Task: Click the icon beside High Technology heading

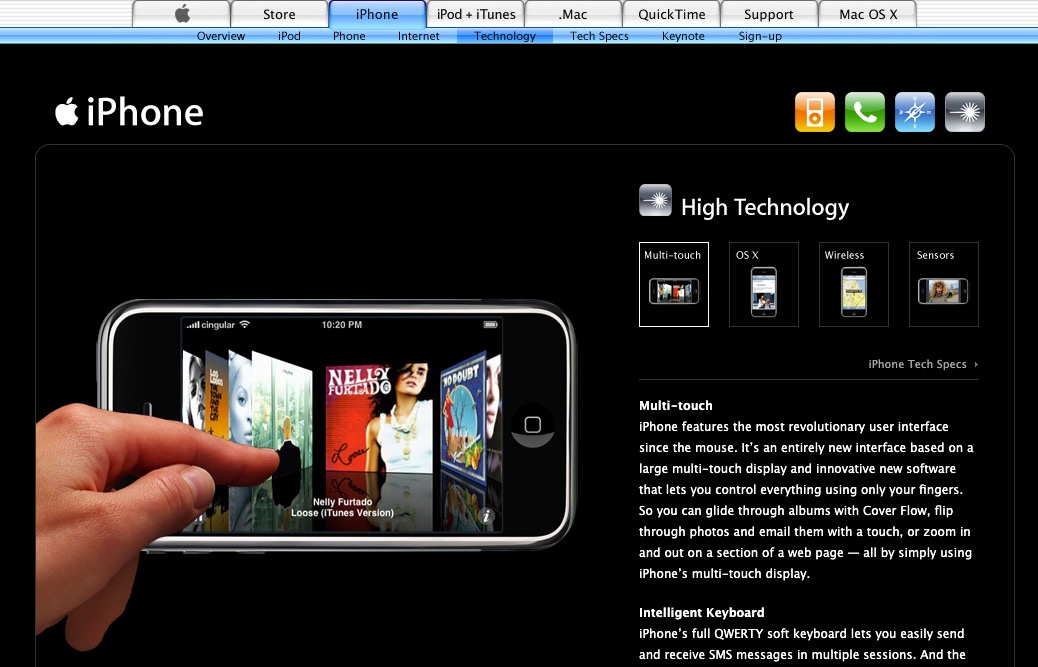Action: [x=655, y=200]
